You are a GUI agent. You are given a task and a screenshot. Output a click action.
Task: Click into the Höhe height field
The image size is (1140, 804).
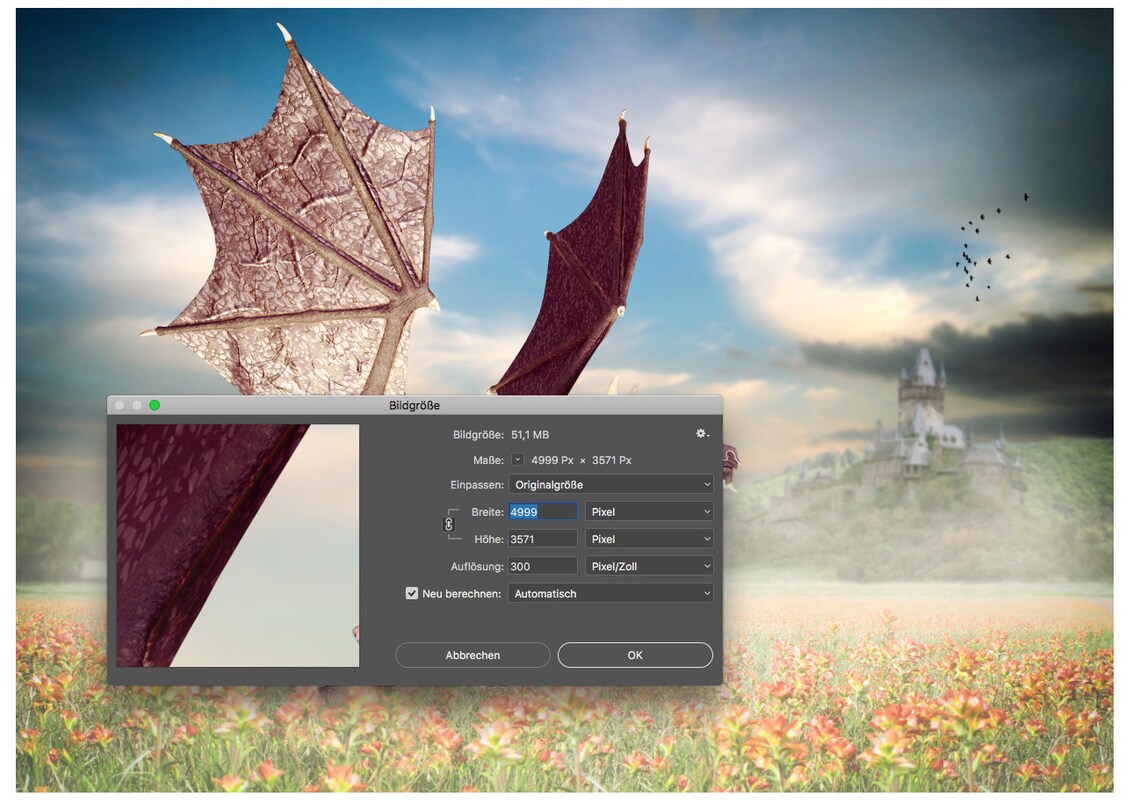pos(541,538)
